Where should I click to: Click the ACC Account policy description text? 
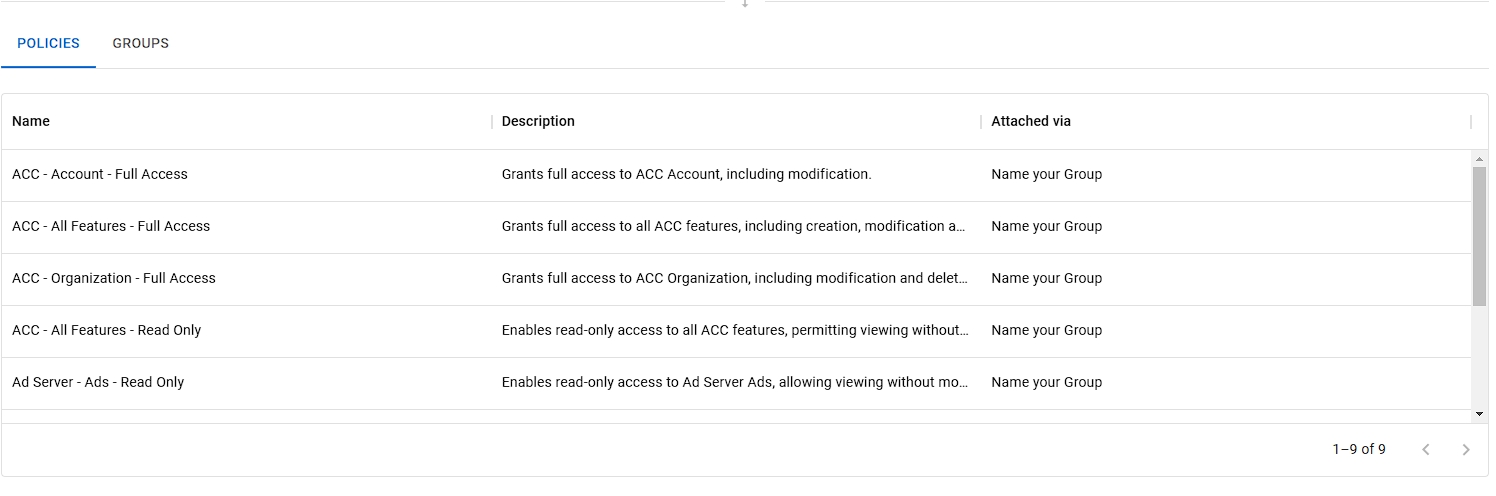pyautogui.click(x=686, y=175)
